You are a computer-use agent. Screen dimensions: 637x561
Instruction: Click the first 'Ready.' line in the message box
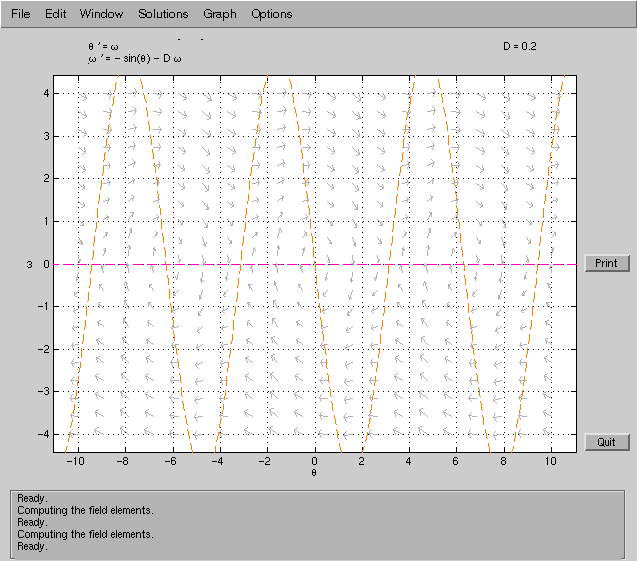[32, 498]
